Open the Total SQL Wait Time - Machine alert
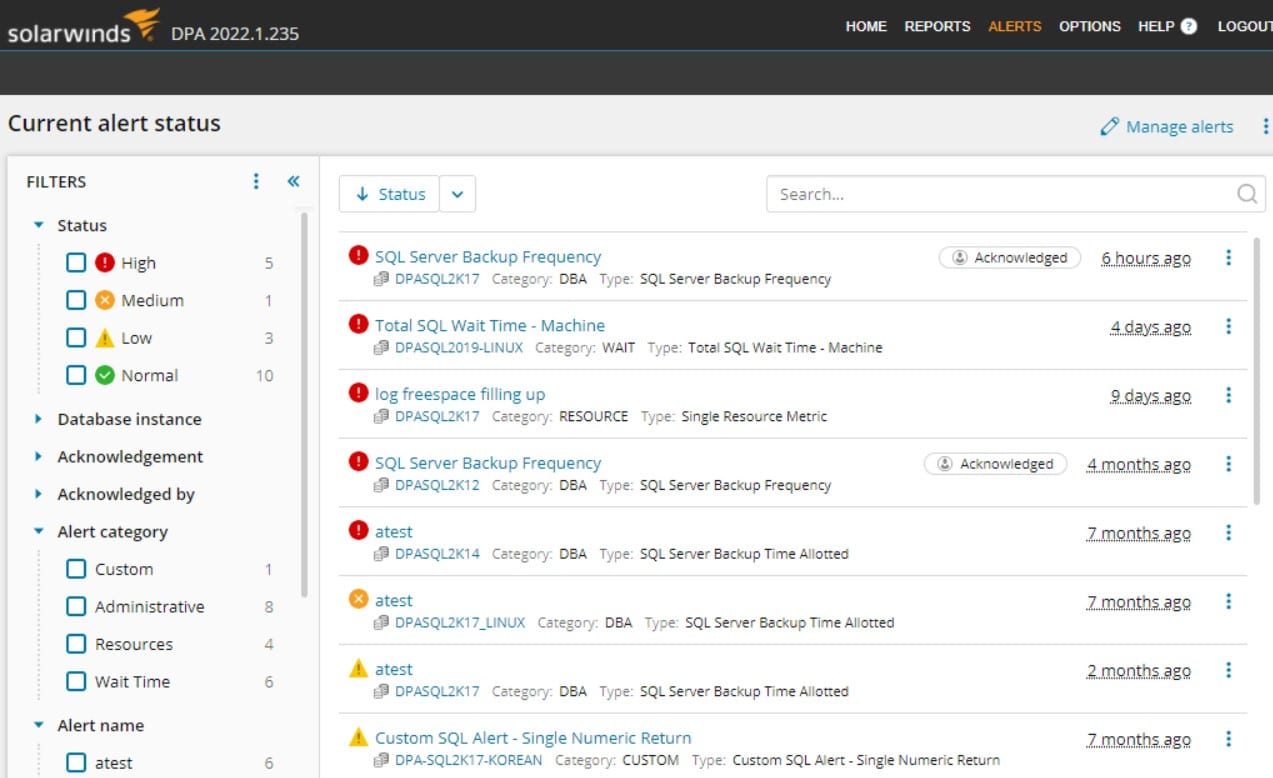 click(x=489, y=325)
